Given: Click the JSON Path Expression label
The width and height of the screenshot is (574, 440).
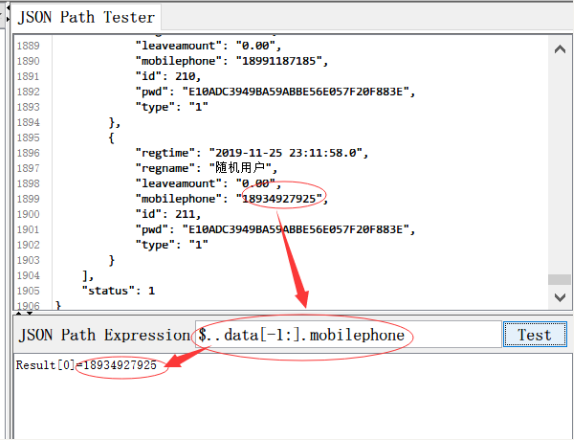Looking at the screenshot, I should tap(104, 335).
